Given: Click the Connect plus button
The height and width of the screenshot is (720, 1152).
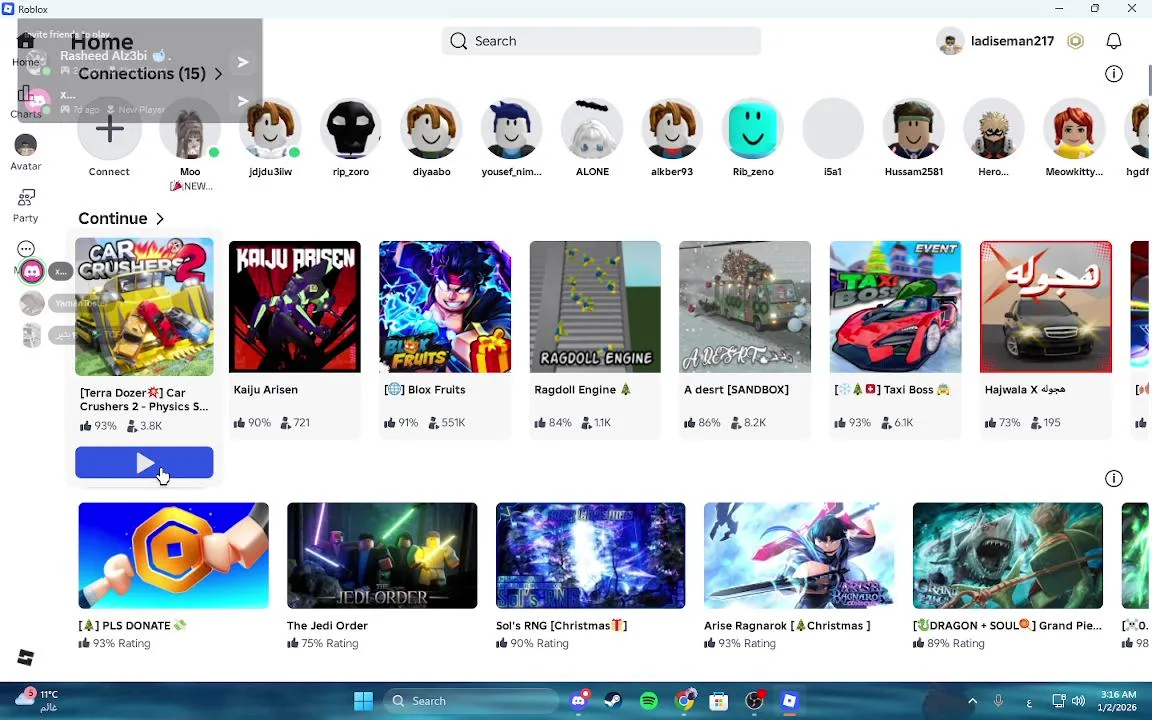Looking at the screenshot, I should [109, 129].
